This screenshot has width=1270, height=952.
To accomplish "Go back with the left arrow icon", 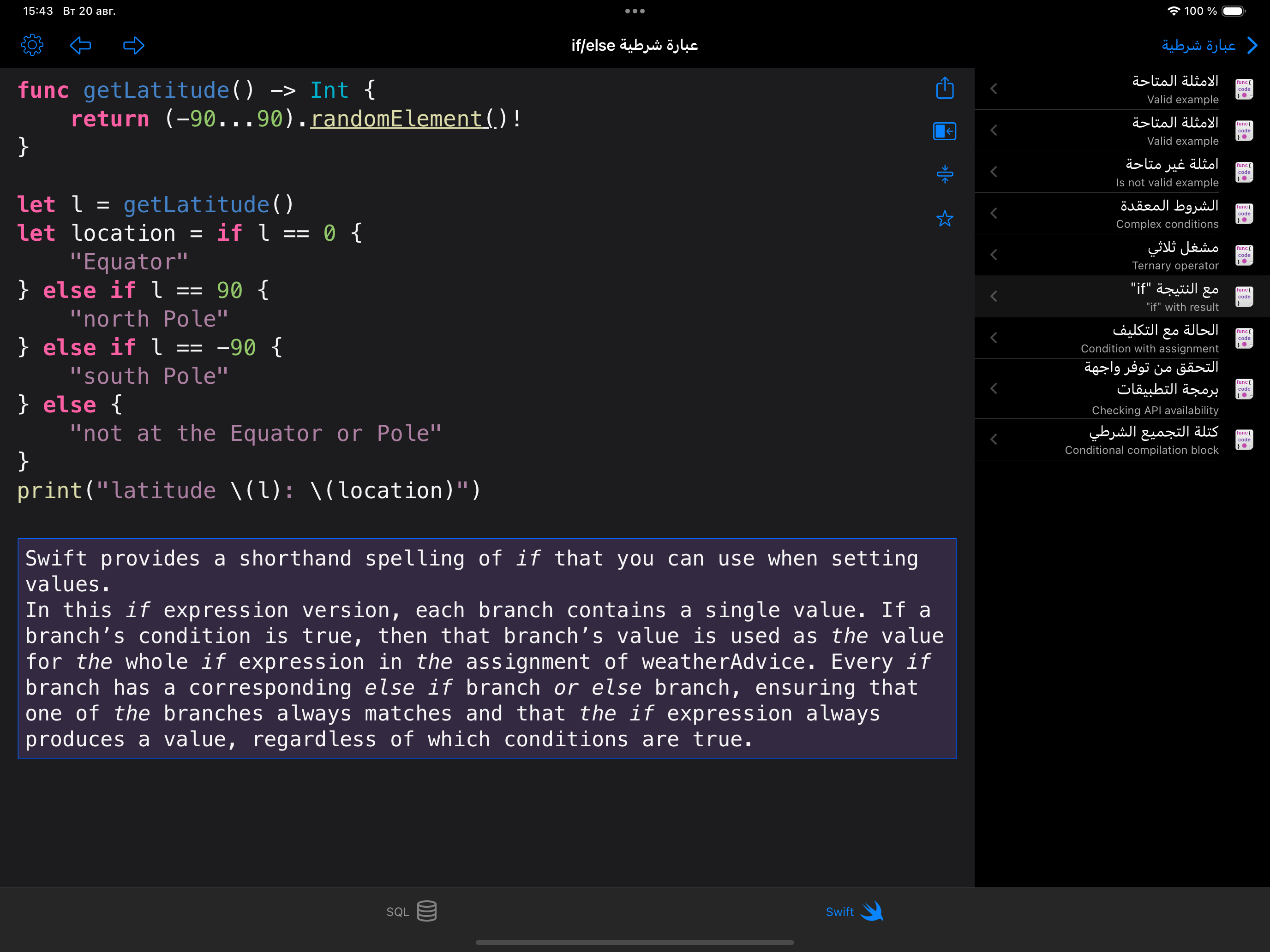I will click(x=80, y=45).
